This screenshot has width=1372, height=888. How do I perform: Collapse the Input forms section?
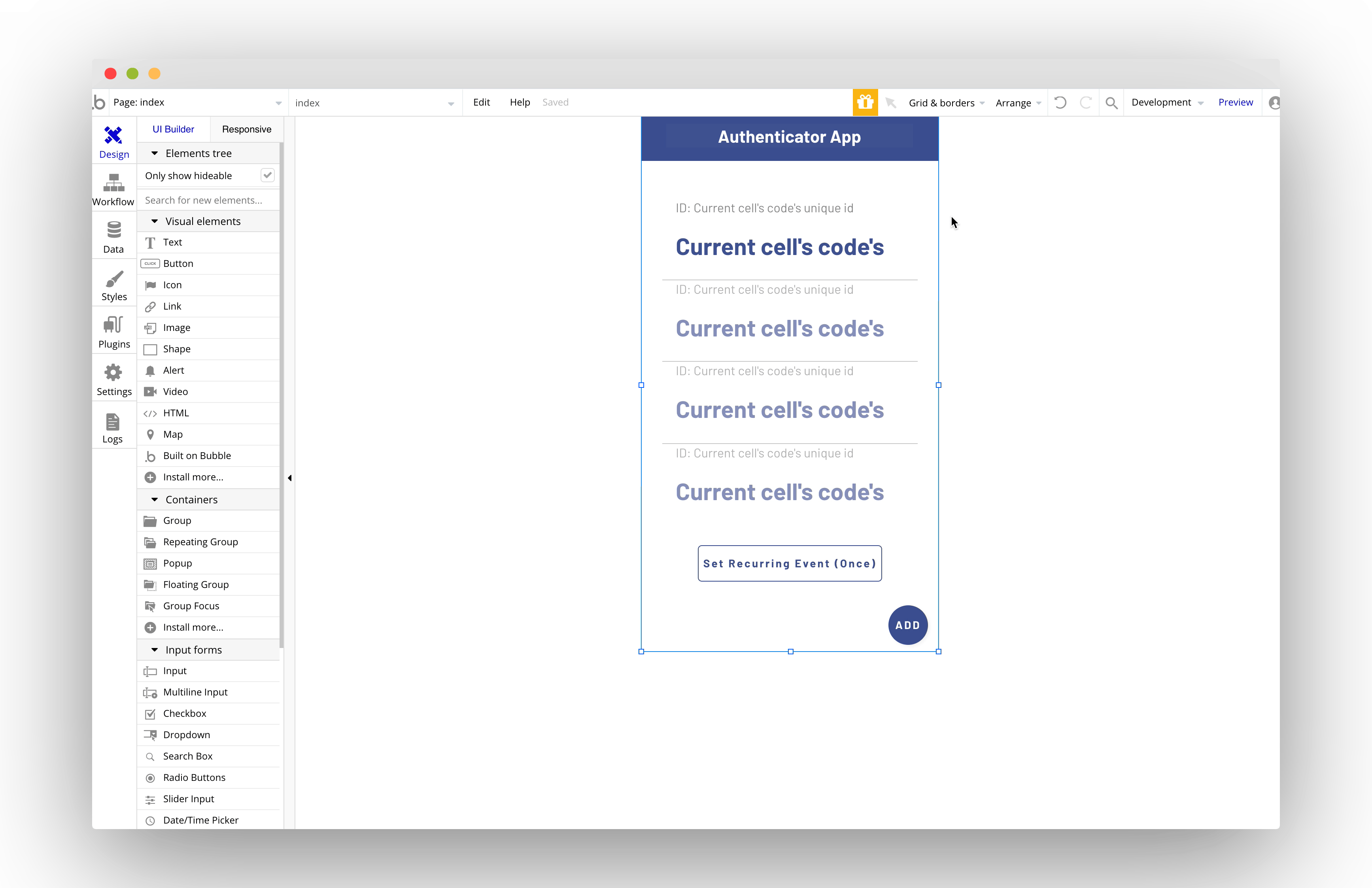point(155,650)
